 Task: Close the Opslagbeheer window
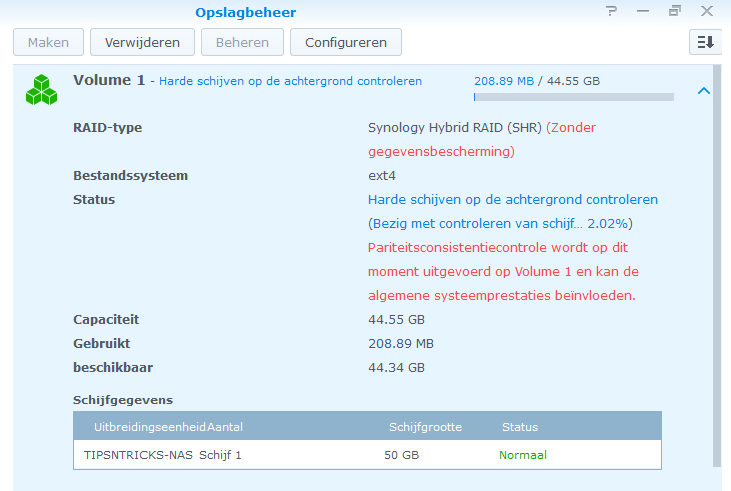pyautogui.click(x=707, y=11)
